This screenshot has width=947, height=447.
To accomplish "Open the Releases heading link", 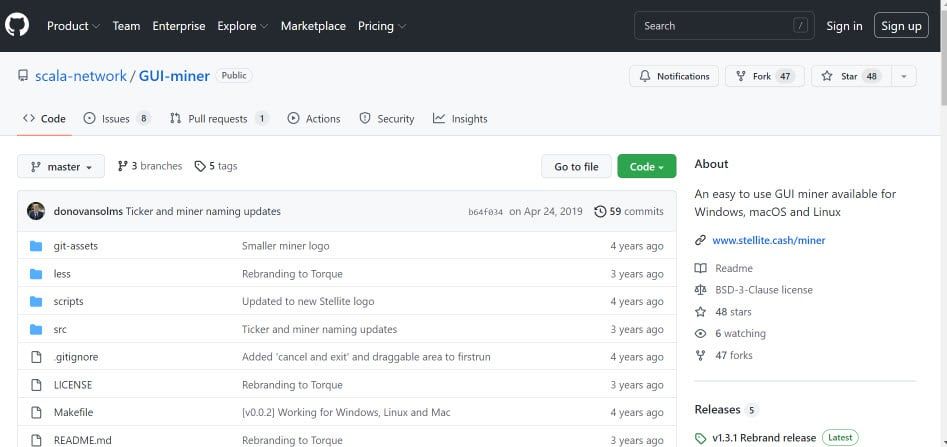I will tap(717, 410).
